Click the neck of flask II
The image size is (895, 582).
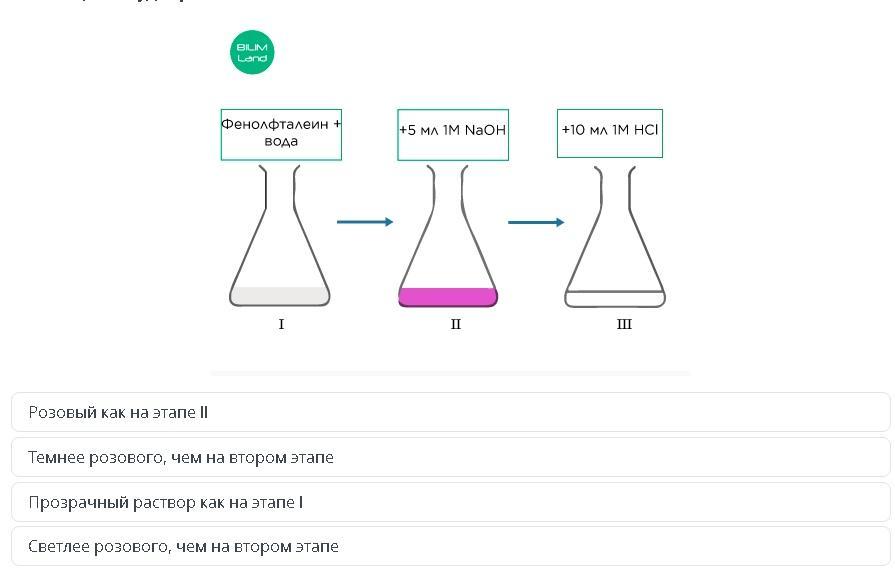pyautogui.click(x=447, y=187)
